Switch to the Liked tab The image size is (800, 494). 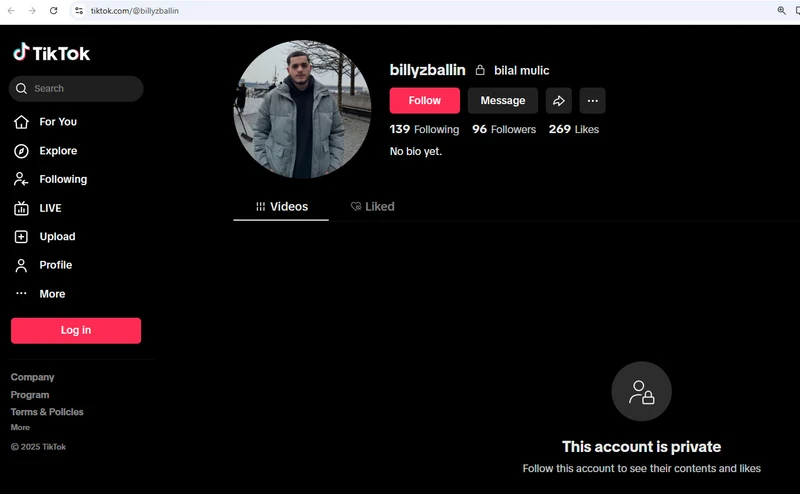point(372,207)
